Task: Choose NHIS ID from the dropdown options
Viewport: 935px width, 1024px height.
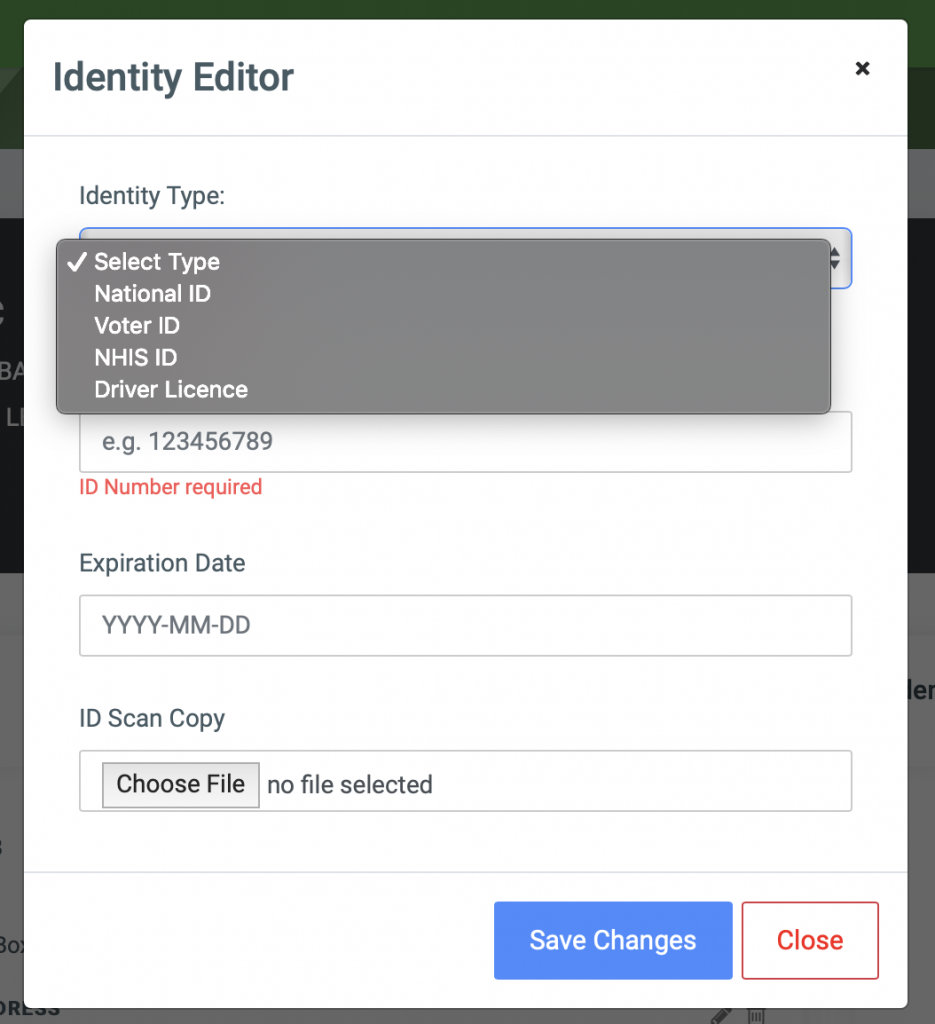Action: [x=135, y=357]
